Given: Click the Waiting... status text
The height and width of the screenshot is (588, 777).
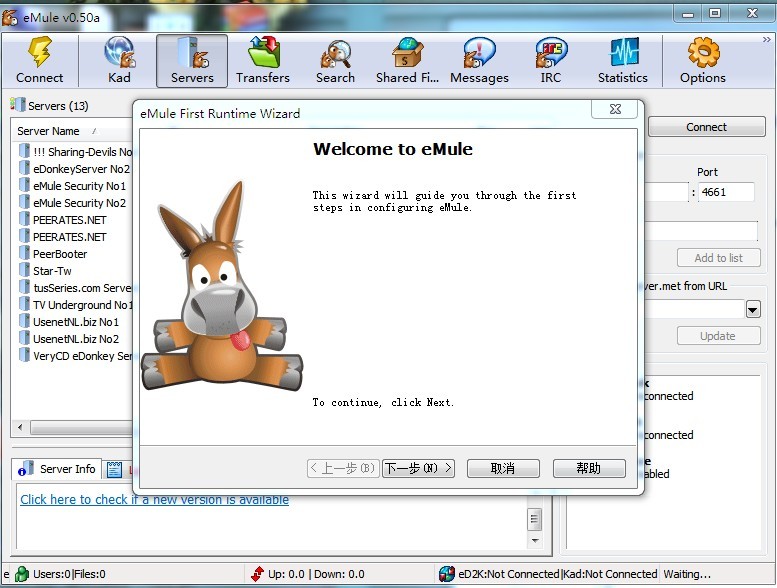Looking at the screenshot, I should tap(687, 574).
